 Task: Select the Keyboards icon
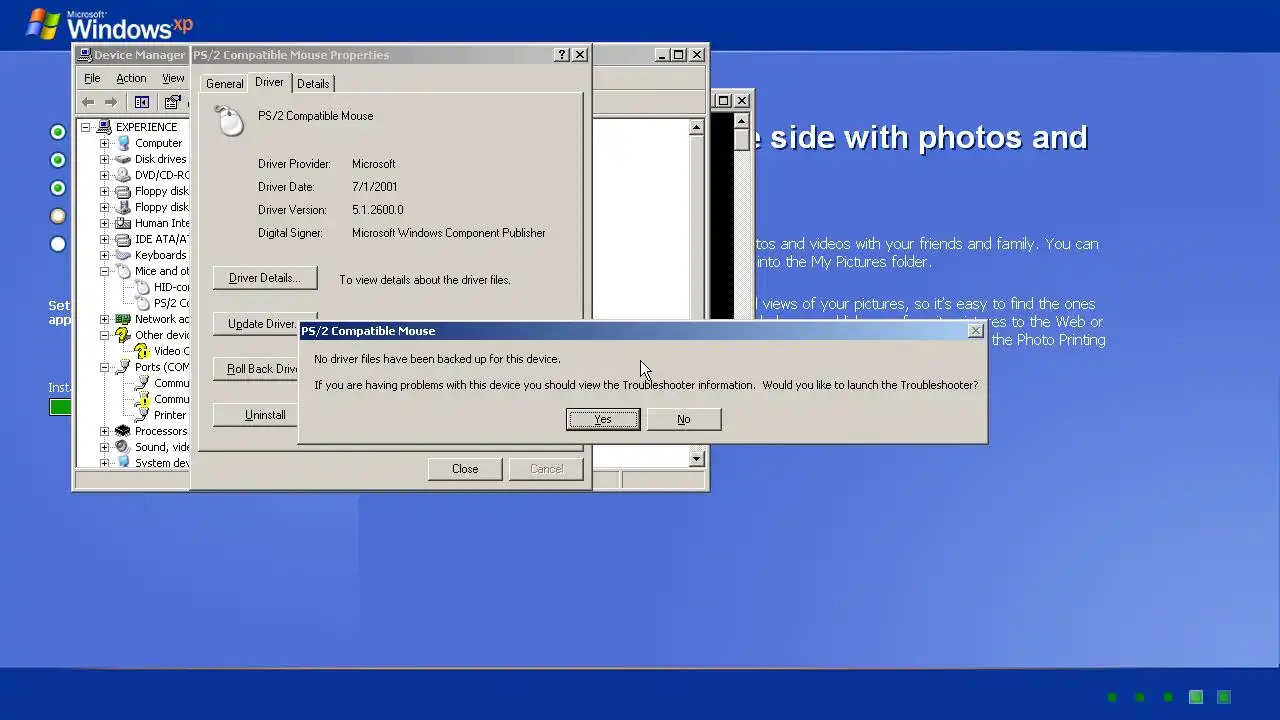click(123, 255)
